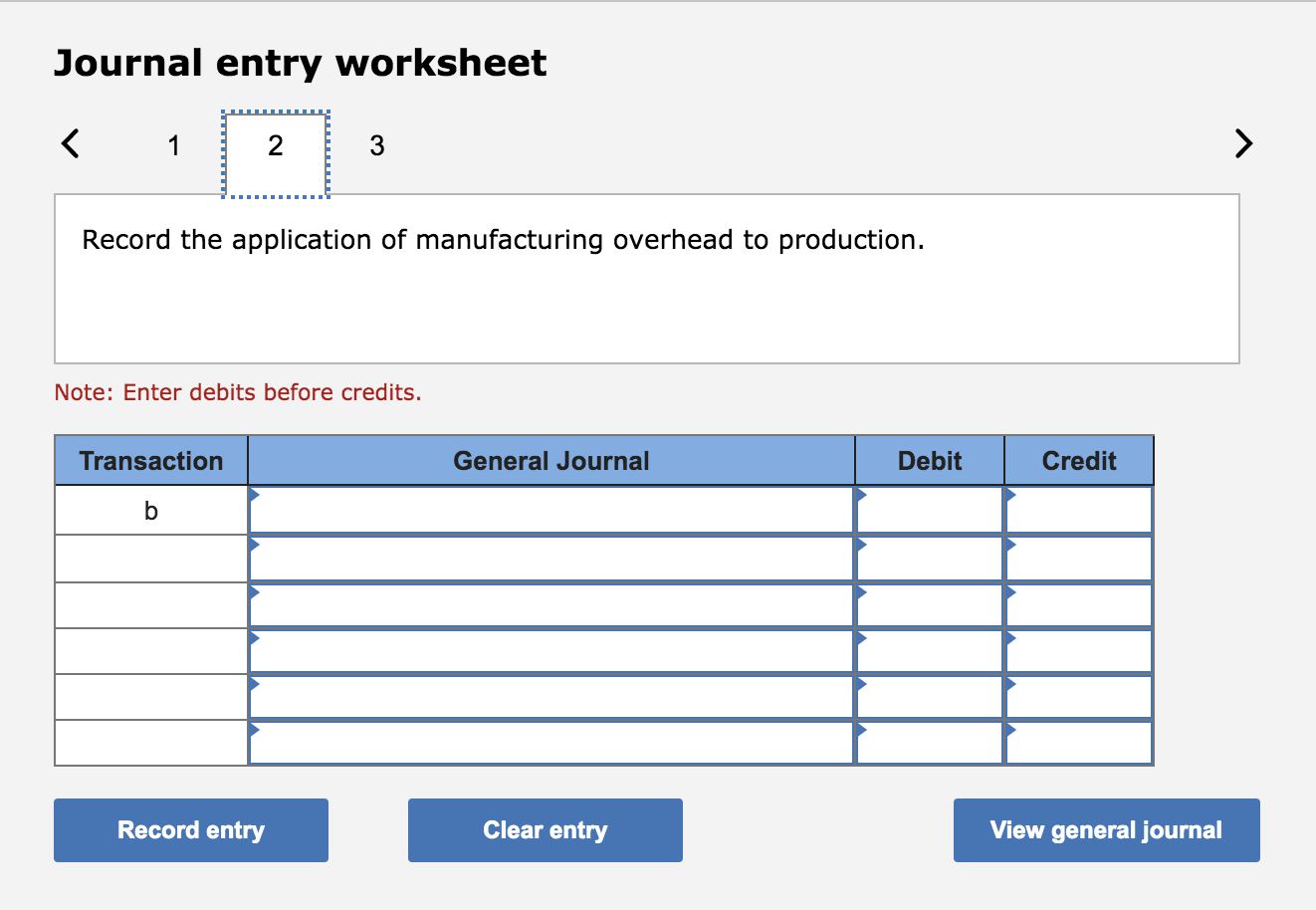Click the dotted-border tab 2 selector
The image size is (1316, 910).
tap(275, 145)
